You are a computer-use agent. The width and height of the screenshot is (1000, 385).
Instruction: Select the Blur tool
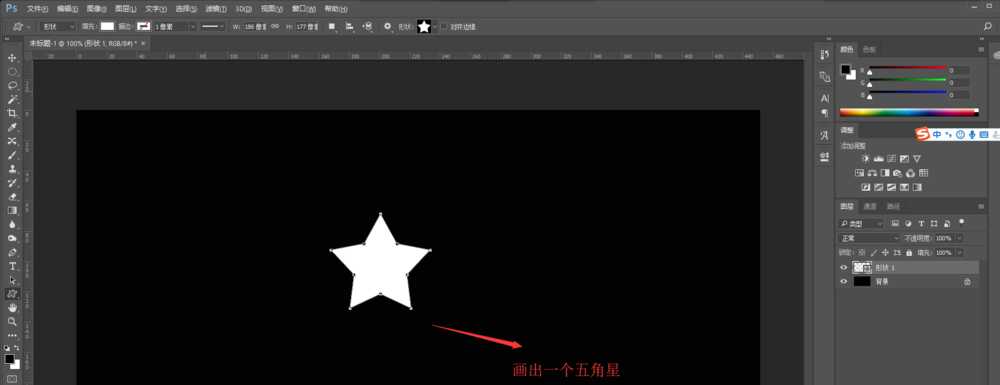pos(12,224)
